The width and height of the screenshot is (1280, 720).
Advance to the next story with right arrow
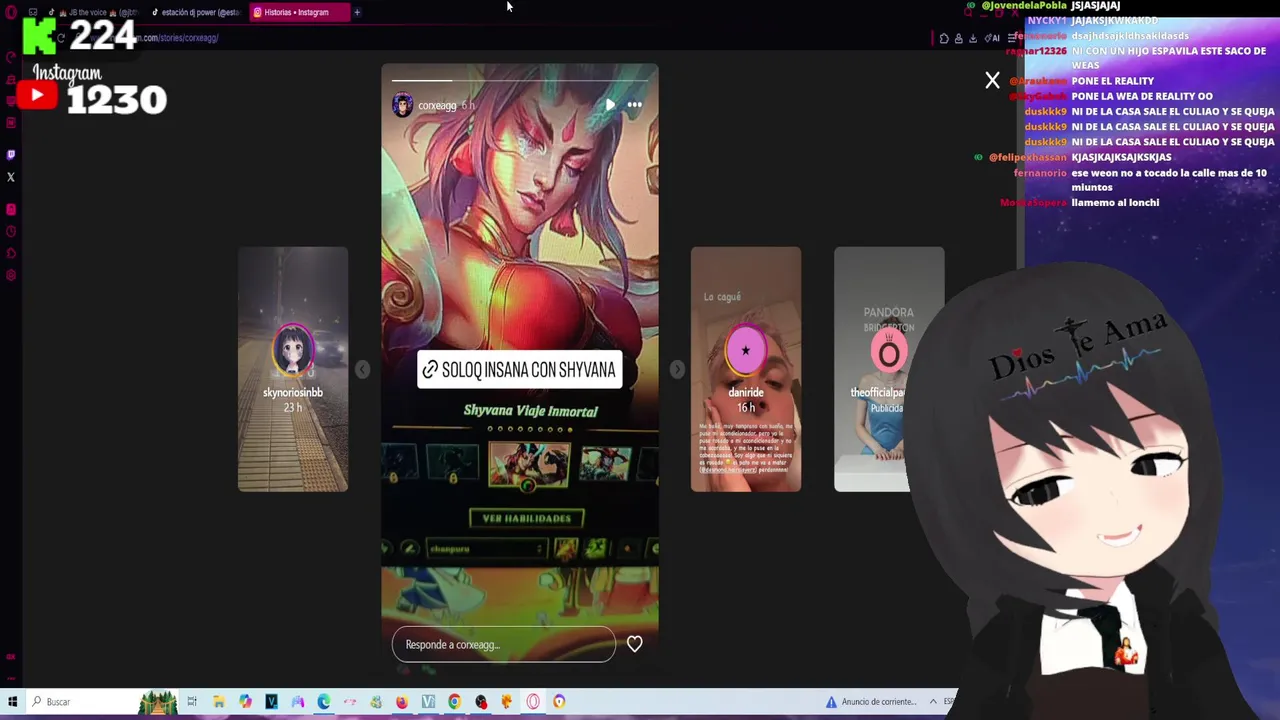pyautogui.click(x=677, y=369)
